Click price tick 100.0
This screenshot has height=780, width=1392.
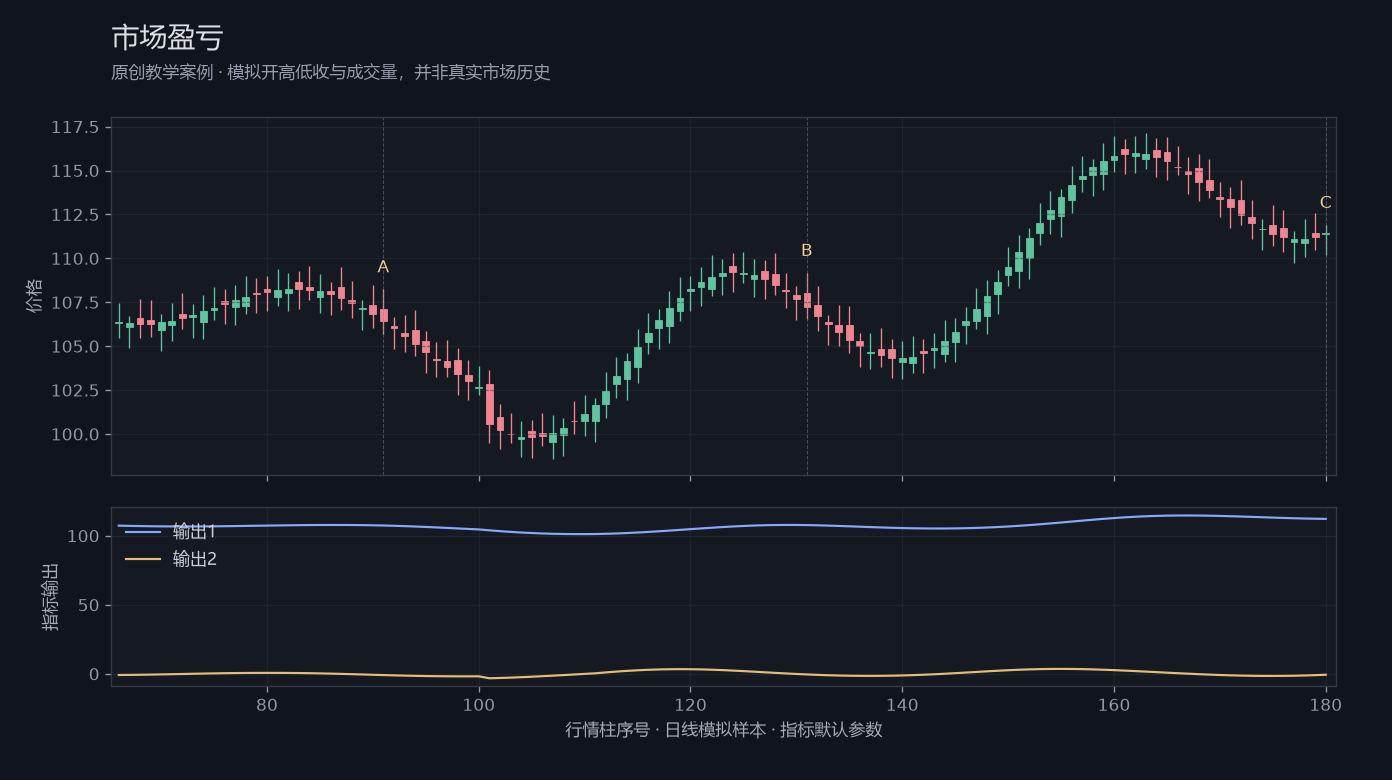[x=75, y=435]
